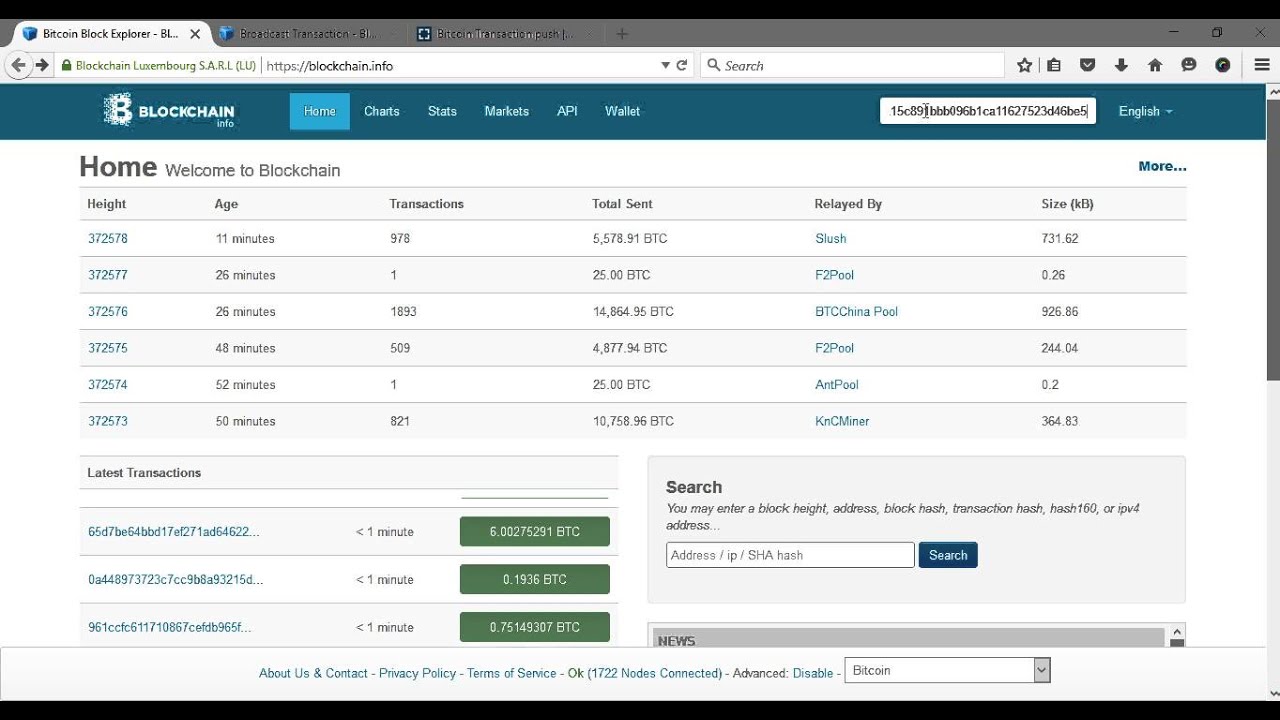Click the Pocket save icon
The image size is (1280, 720).
click(1088, 65)
